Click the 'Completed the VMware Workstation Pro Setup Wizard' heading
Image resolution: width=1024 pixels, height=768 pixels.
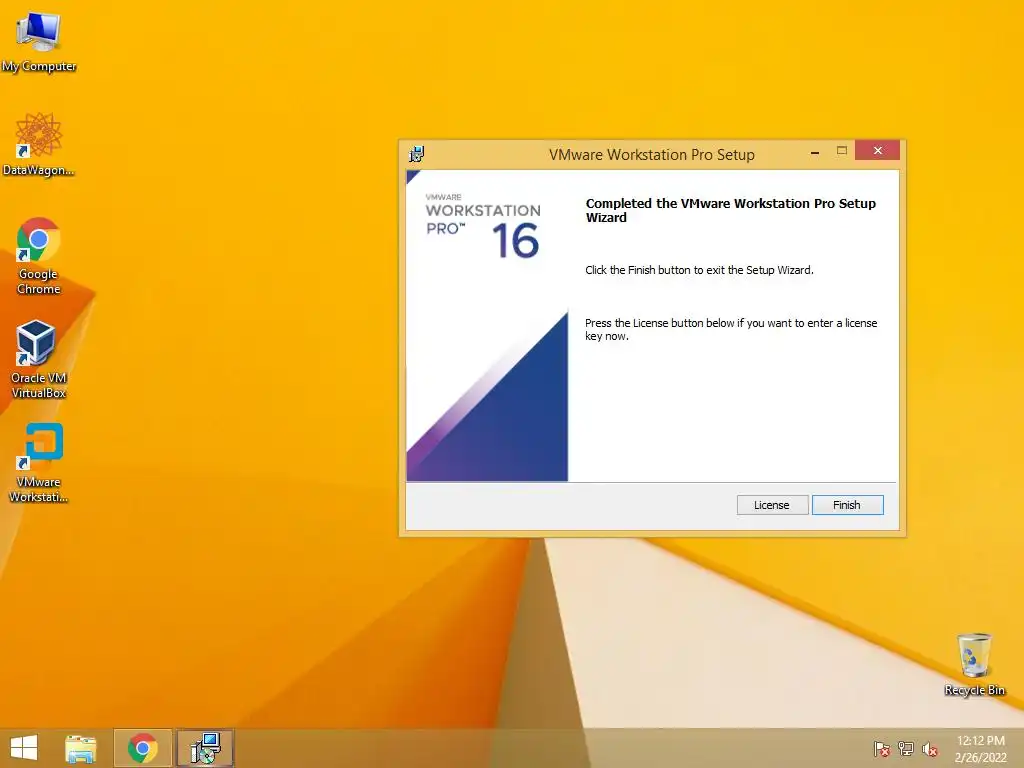click(x=731, y=210)
